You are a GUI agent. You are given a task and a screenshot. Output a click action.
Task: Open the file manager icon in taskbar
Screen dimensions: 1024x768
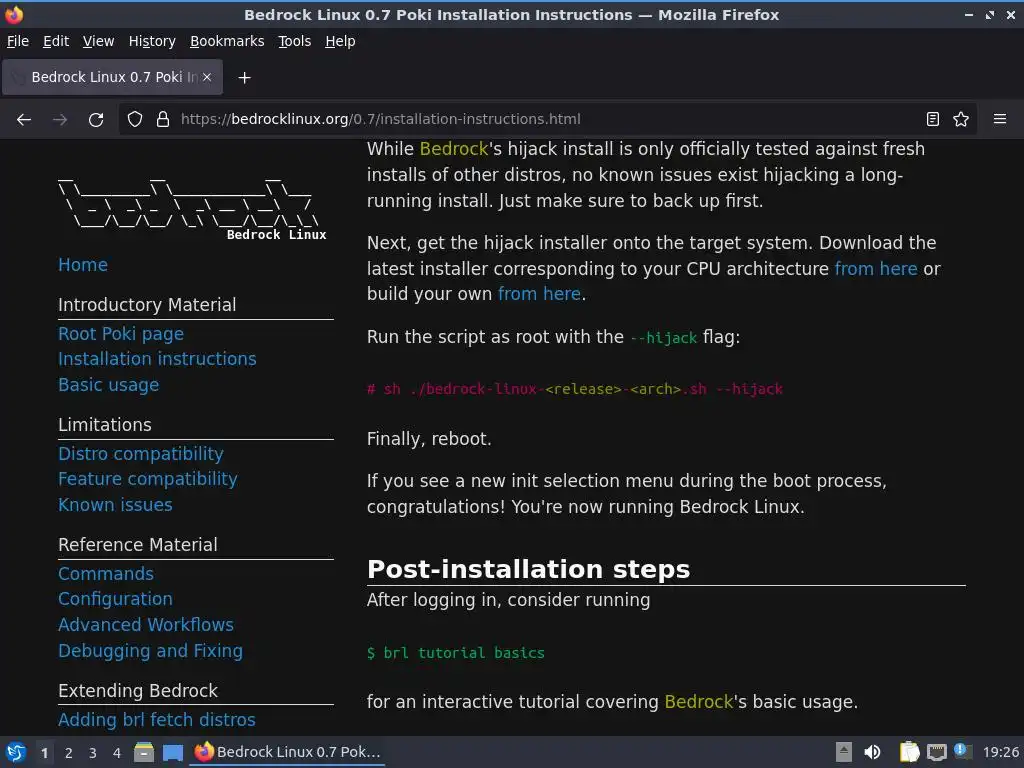pyautogui.click(x=144, y=752)
